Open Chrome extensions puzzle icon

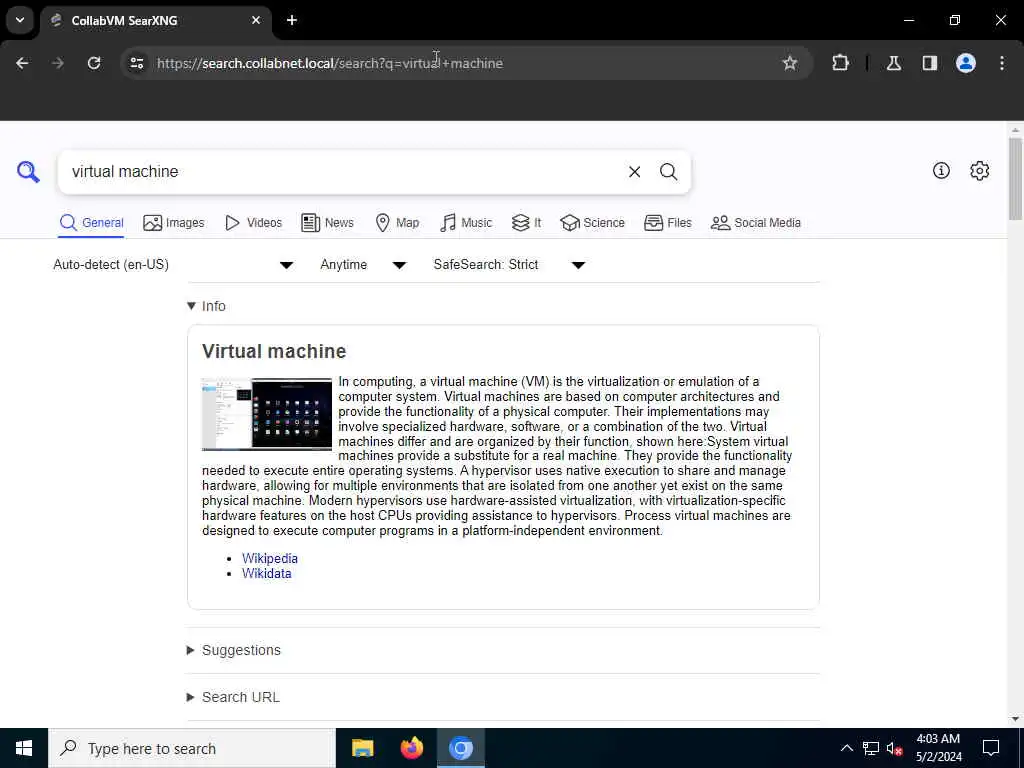840,63
